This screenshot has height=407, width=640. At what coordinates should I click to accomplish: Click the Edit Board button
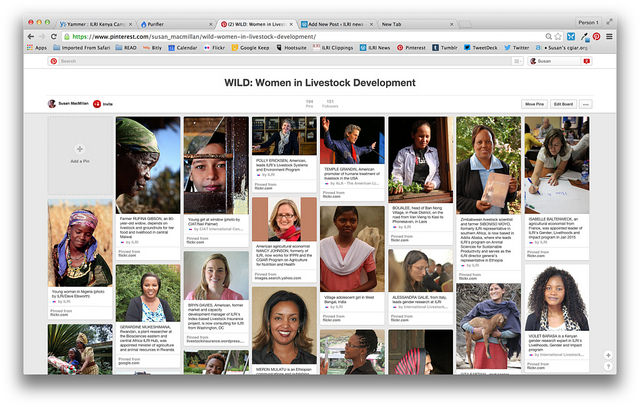pos(563,105)
